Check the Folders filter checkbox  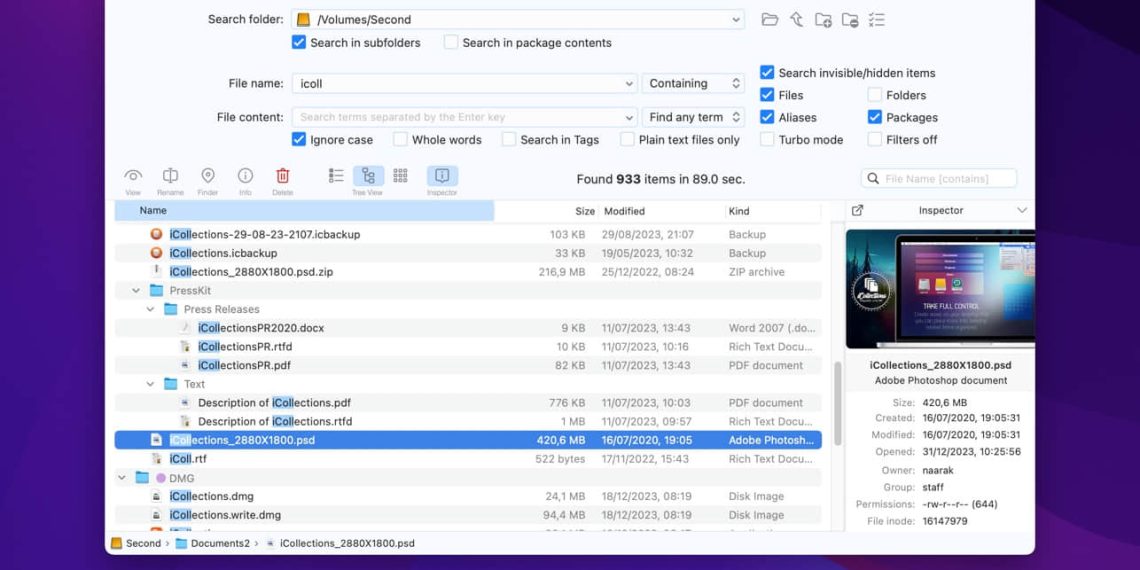875,95
